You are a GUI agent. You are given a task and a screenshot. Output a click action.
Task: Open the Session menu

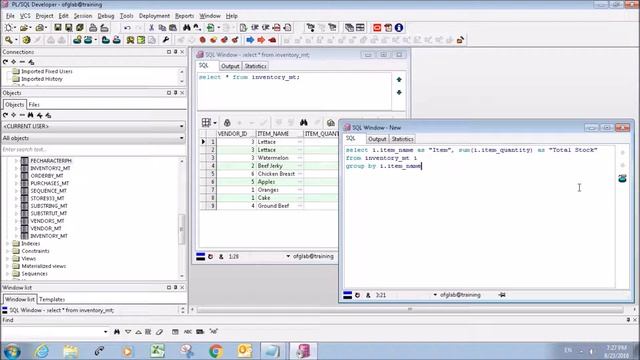coord(83,16)
